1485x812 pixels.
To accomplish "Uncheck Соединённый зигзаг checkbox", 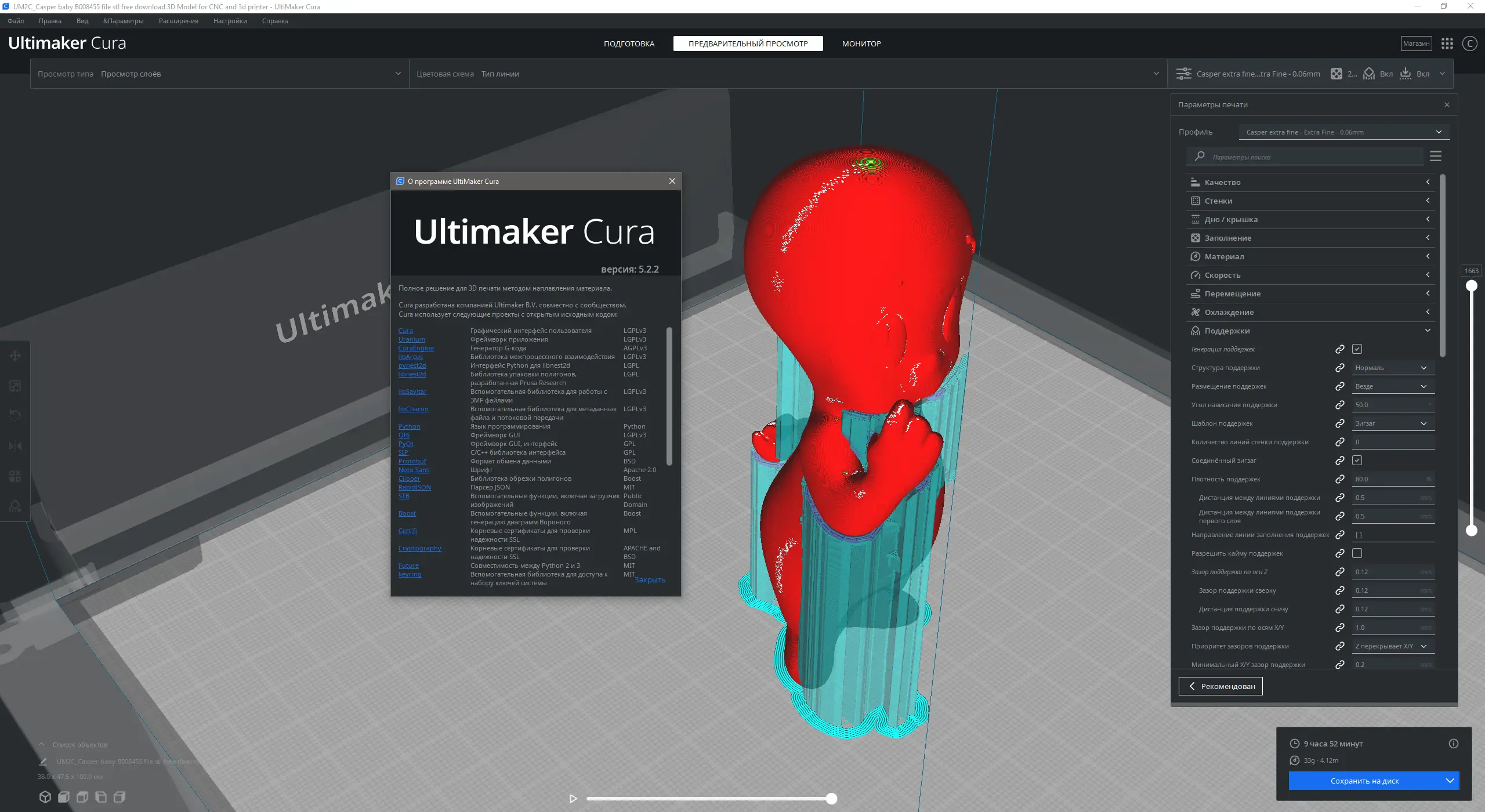I will coord(1357,461).
